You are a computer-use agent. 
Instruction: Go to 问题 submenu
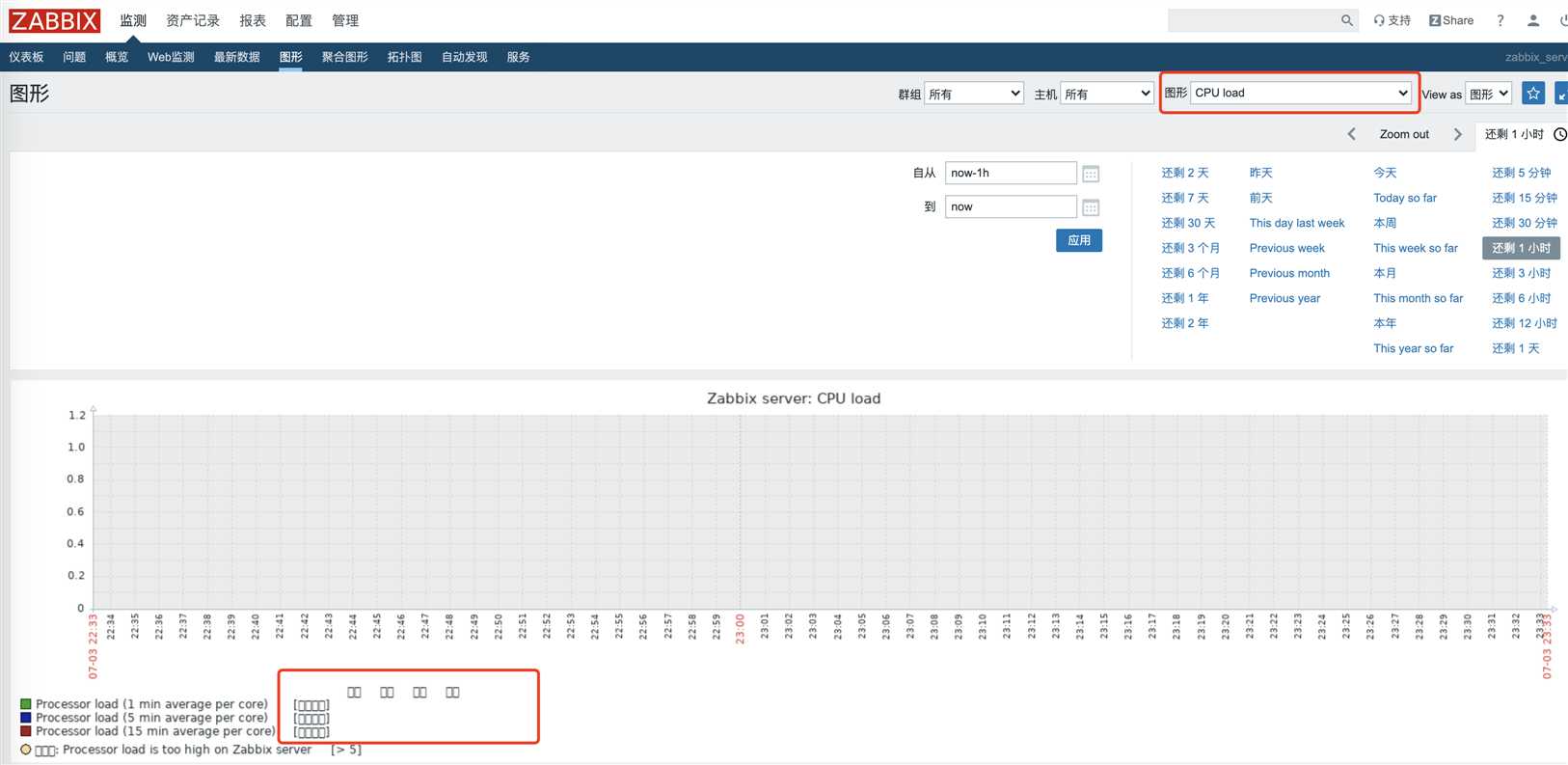pos(74,57)
